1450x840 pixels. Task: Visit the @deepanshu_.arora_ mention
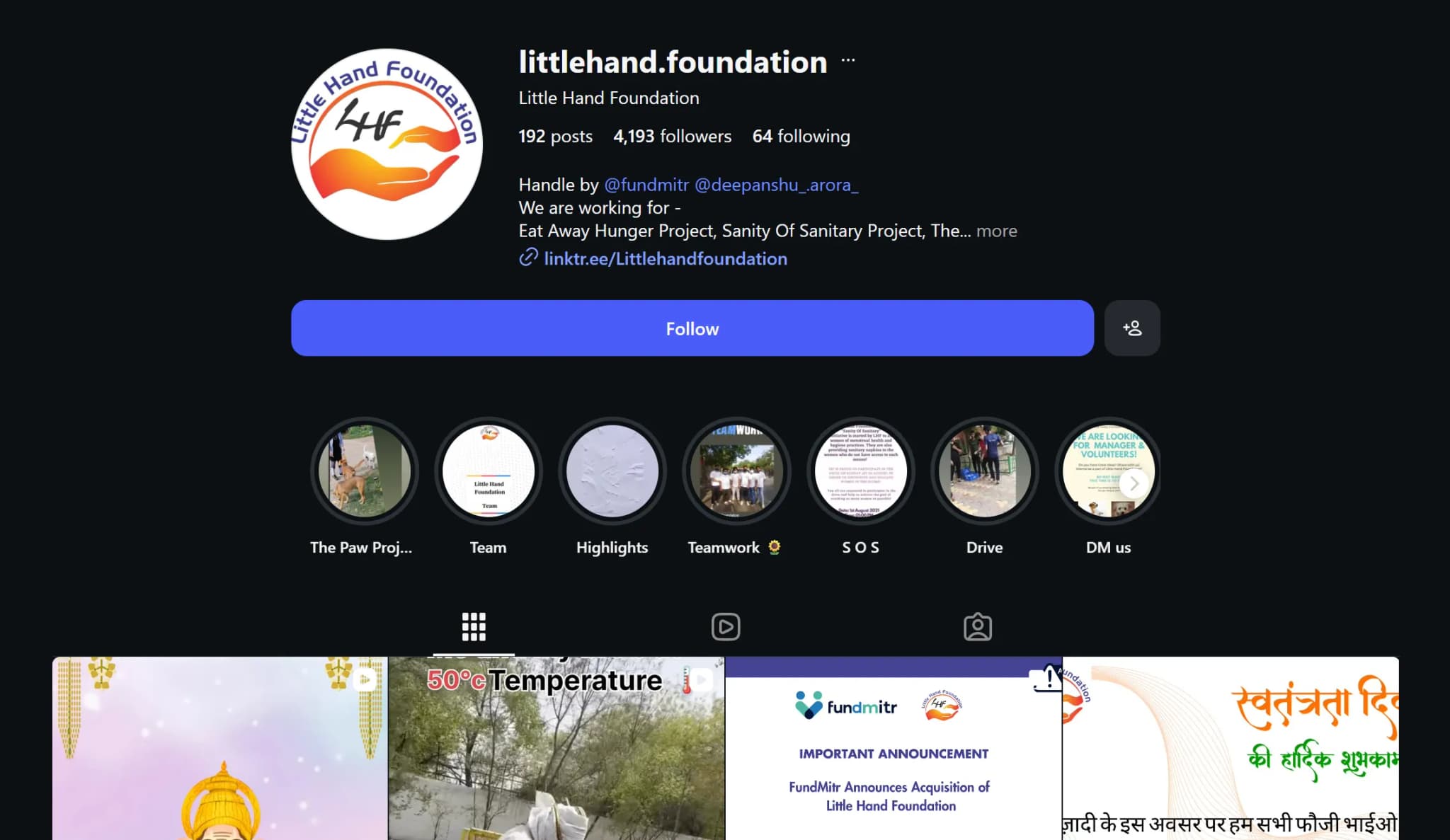pos(777,185)
